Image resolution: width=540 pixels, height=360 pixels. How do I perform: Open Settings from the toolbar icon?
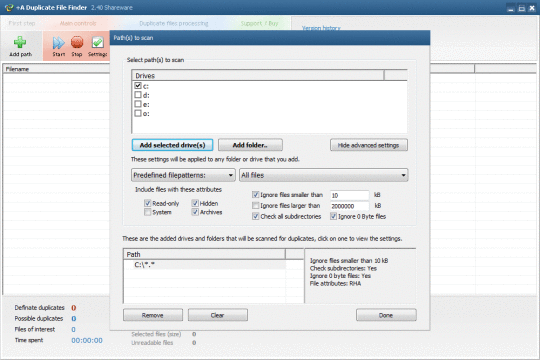coord(97,43)
